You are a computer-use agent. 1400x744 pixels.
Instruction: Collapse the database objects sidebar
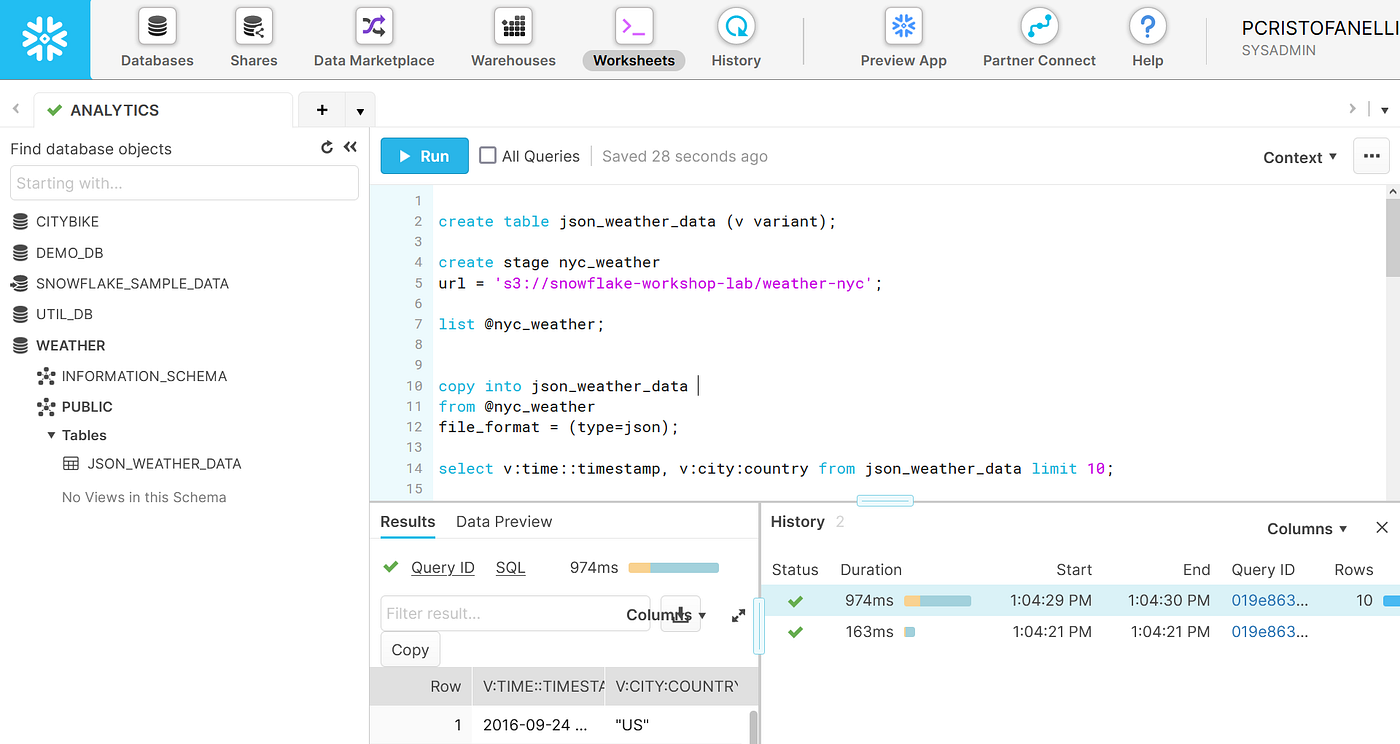pyautogui.click(x=350, y=147)
